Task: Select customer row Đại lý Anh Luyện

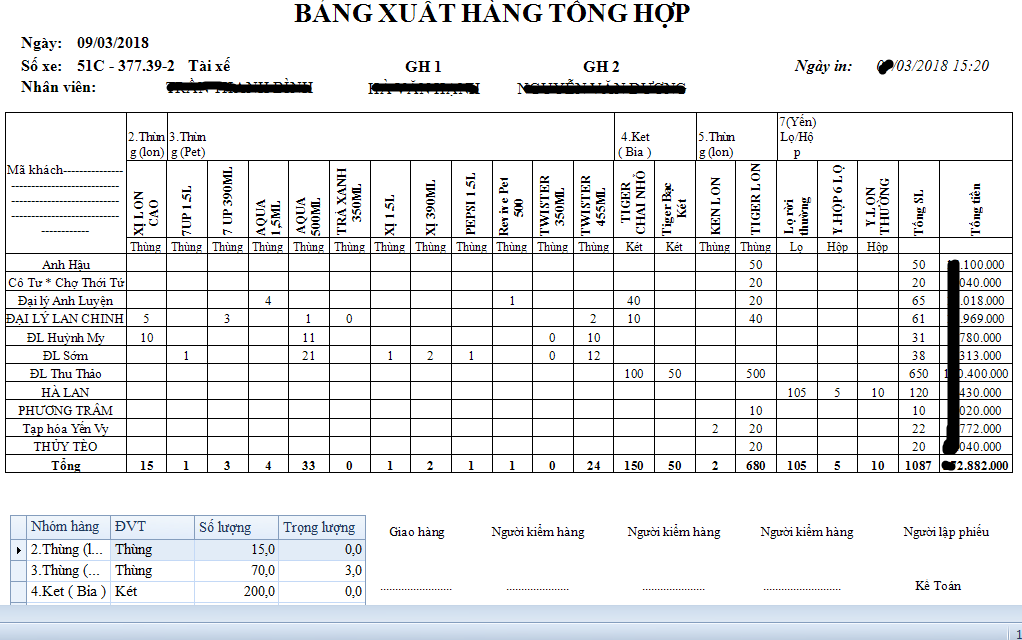Action: coord(66,300)
